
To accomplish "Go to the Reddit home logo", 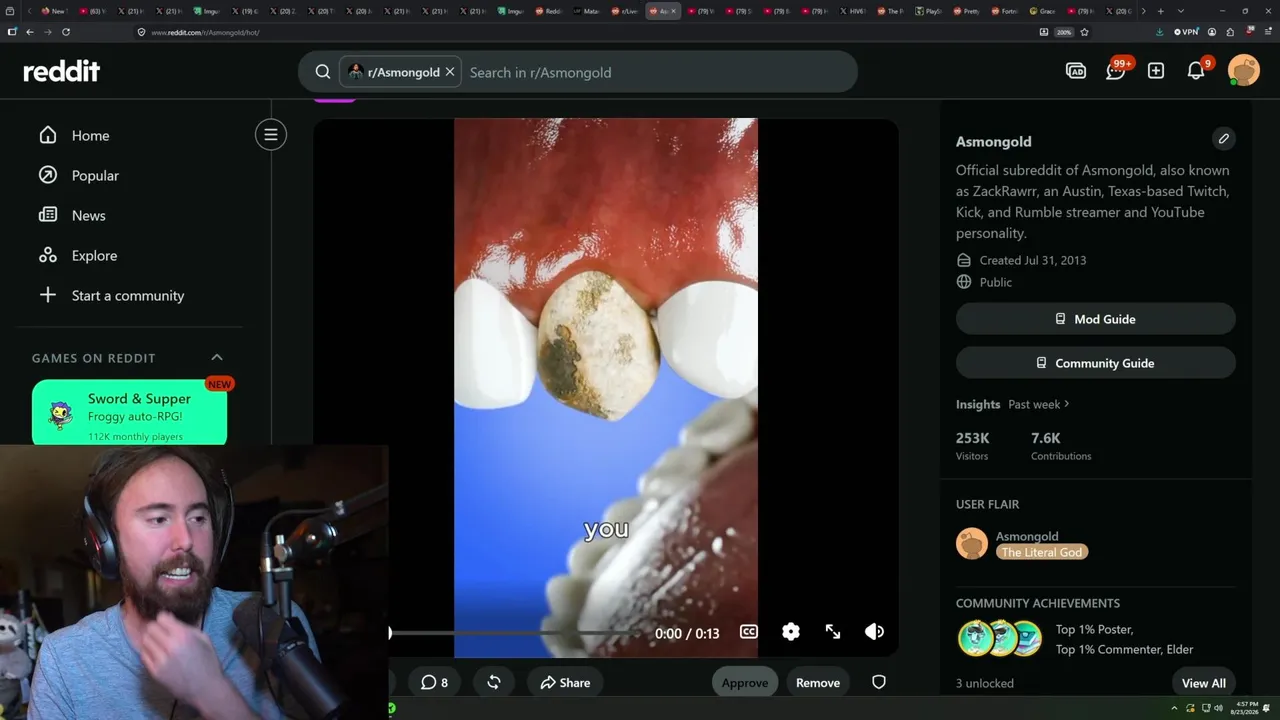I will point(62,71).
